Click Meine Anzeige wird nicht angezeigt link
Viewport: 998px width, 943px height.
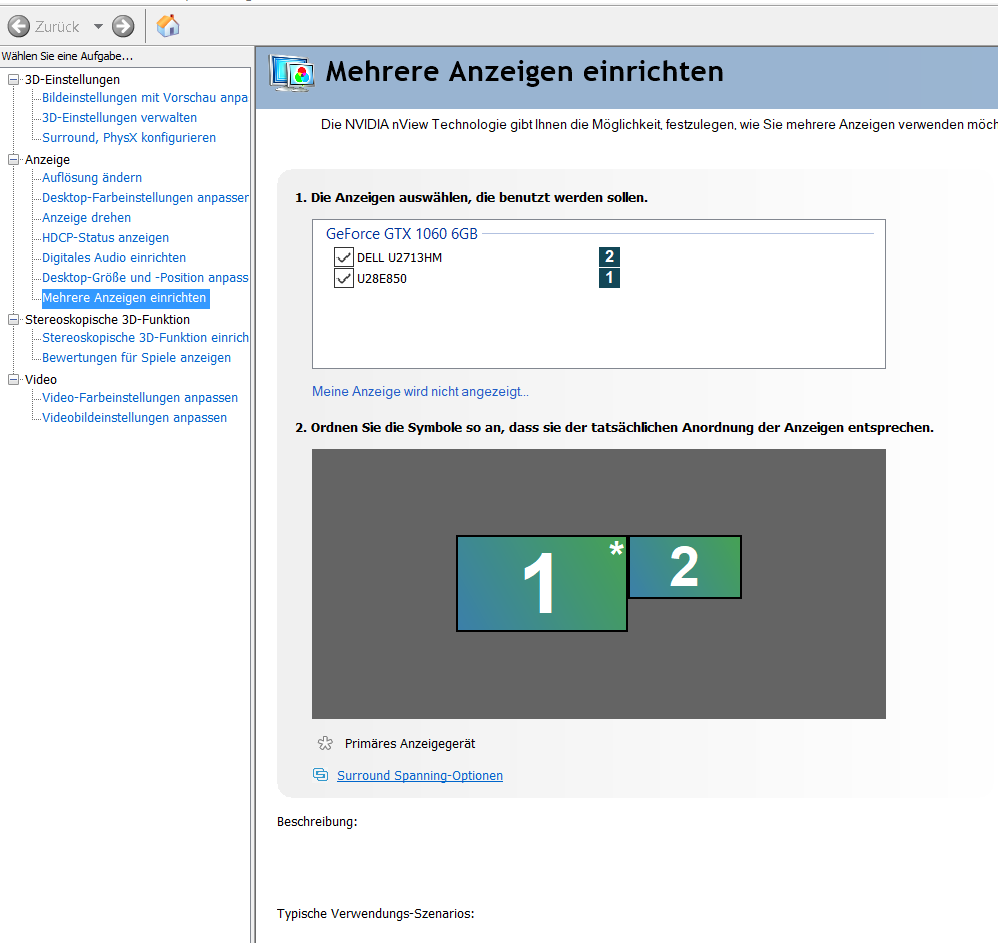420,391
